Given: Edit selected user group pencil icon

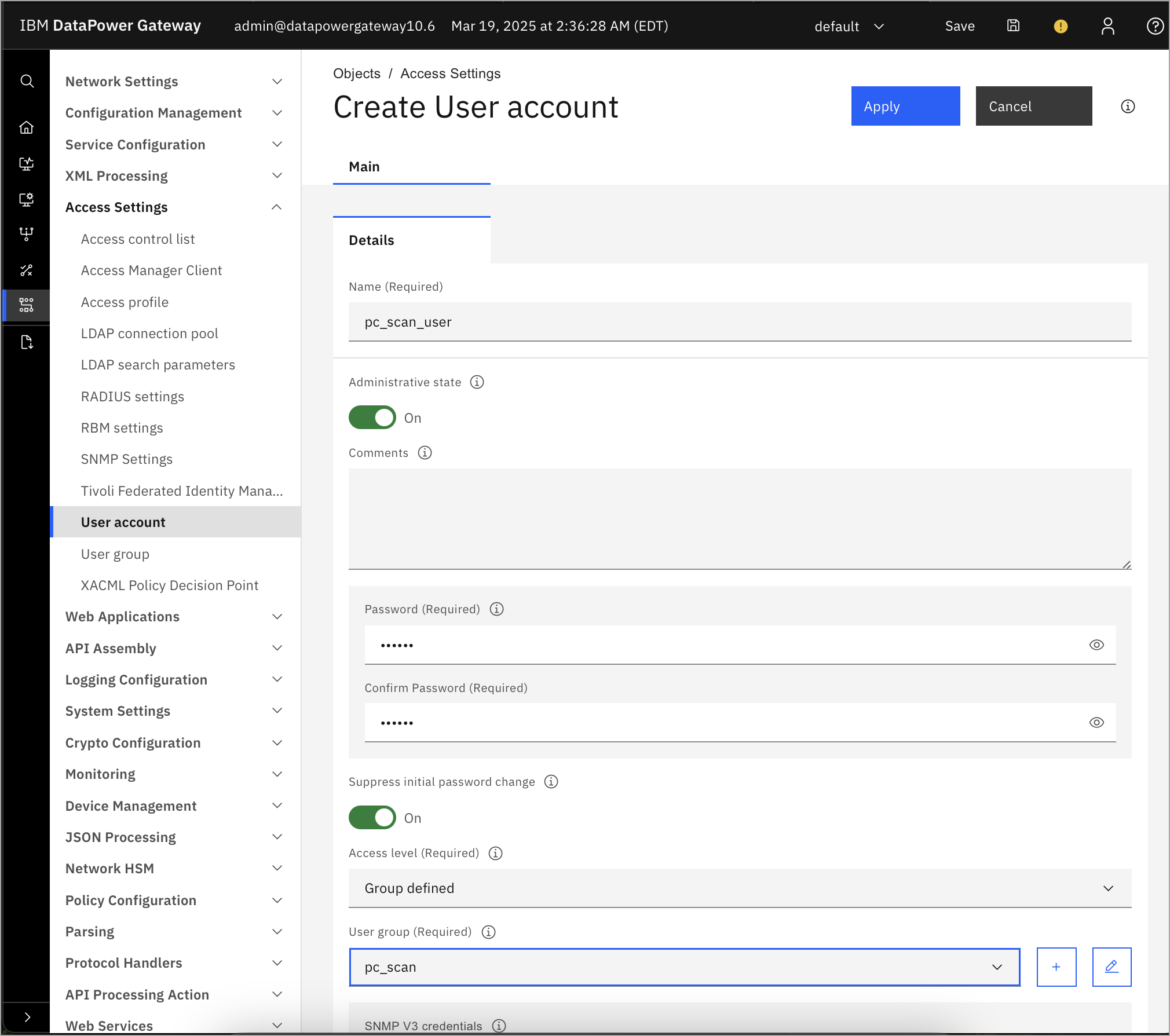Looking at the screenshot, I should pos(1111,967).
